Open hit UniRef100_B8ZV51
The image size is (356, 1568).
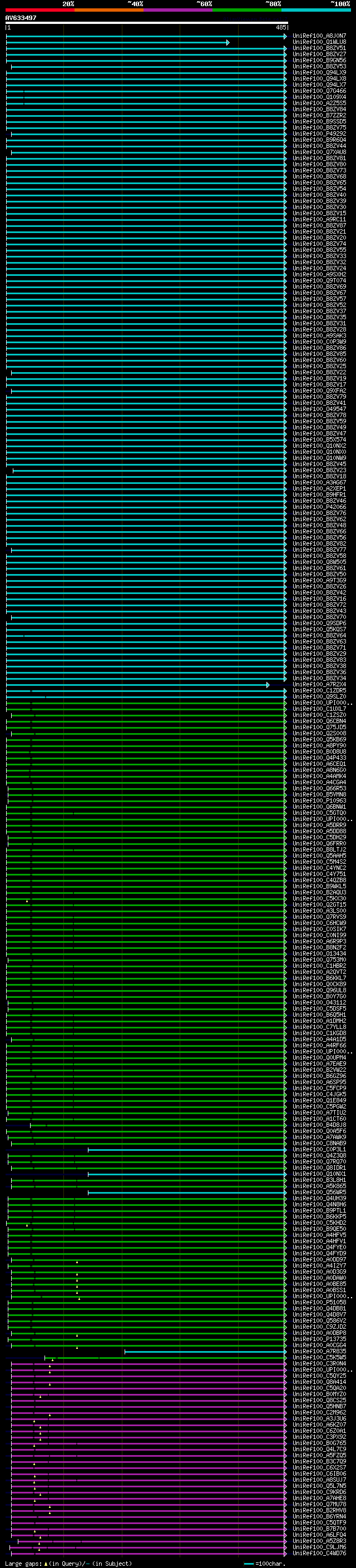[319, 48]
